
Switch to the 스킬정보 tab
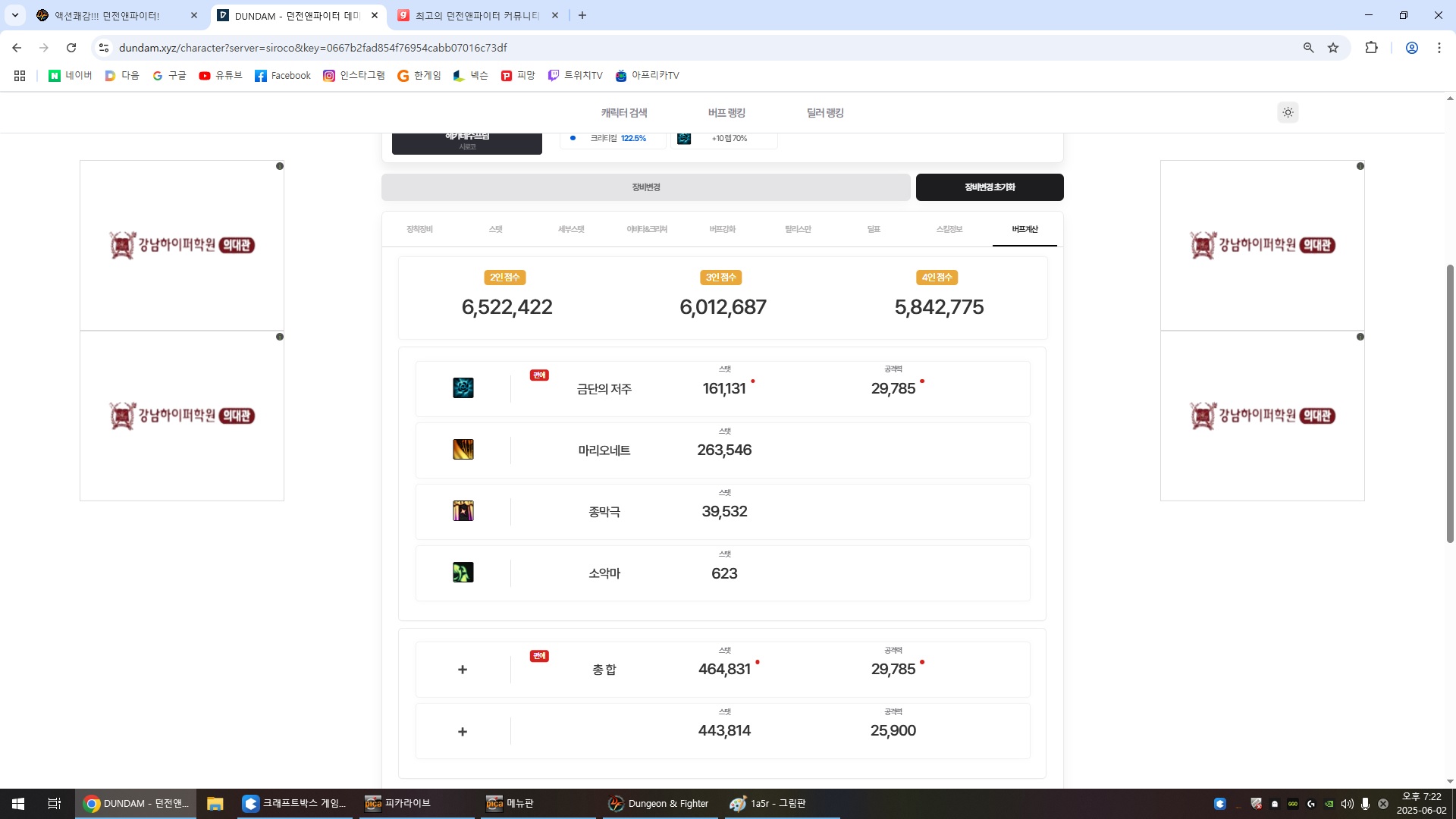point(949,229)
